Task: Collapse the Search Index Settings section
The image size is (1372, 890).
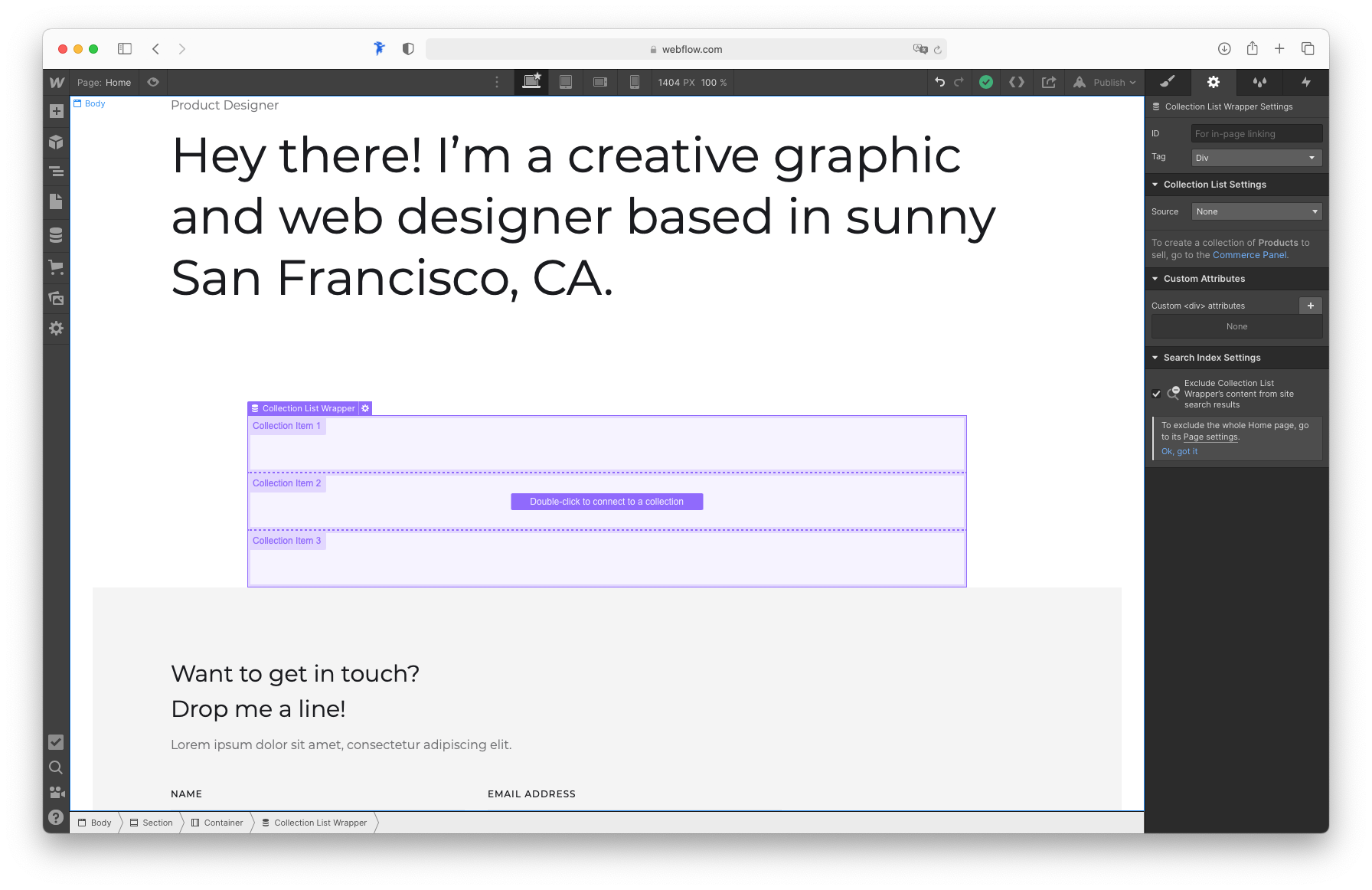Action: point(1155,357)
